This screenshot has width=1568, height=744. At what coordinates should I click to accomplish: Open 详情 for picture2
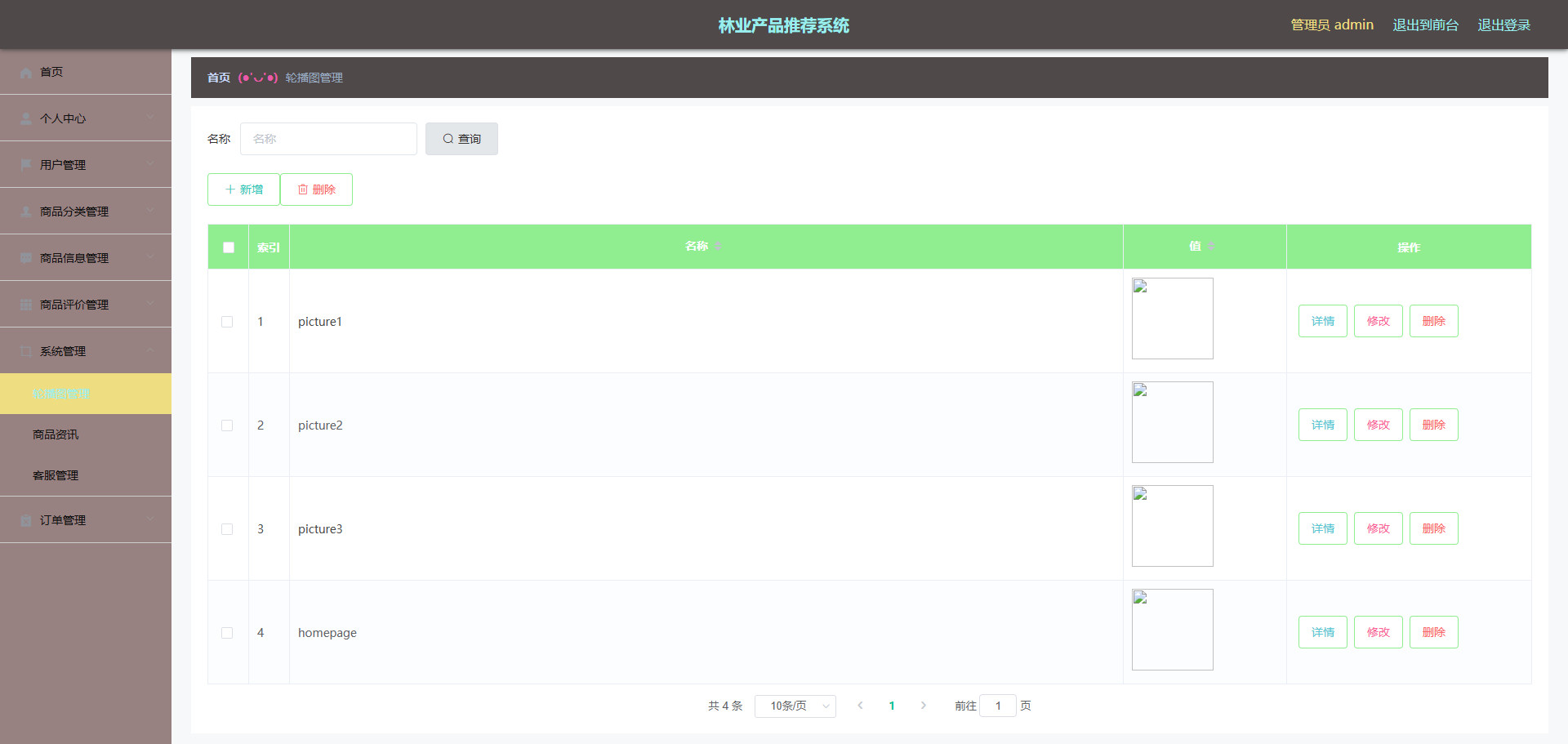pos(1323,425)
